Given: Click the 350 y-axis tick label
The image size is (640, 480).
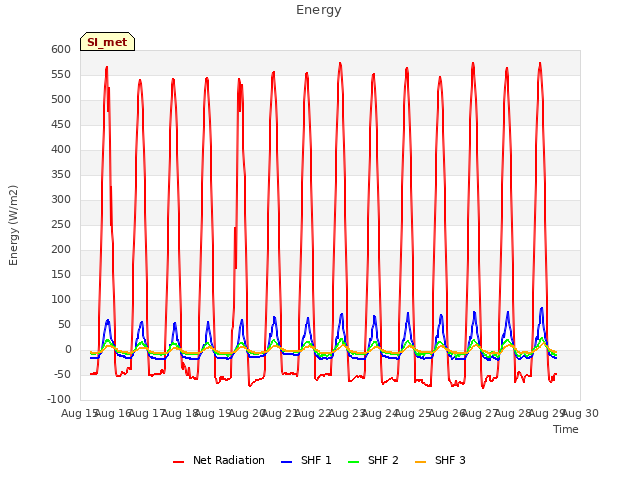Looking at the screenshot, I should coord(61,174).
